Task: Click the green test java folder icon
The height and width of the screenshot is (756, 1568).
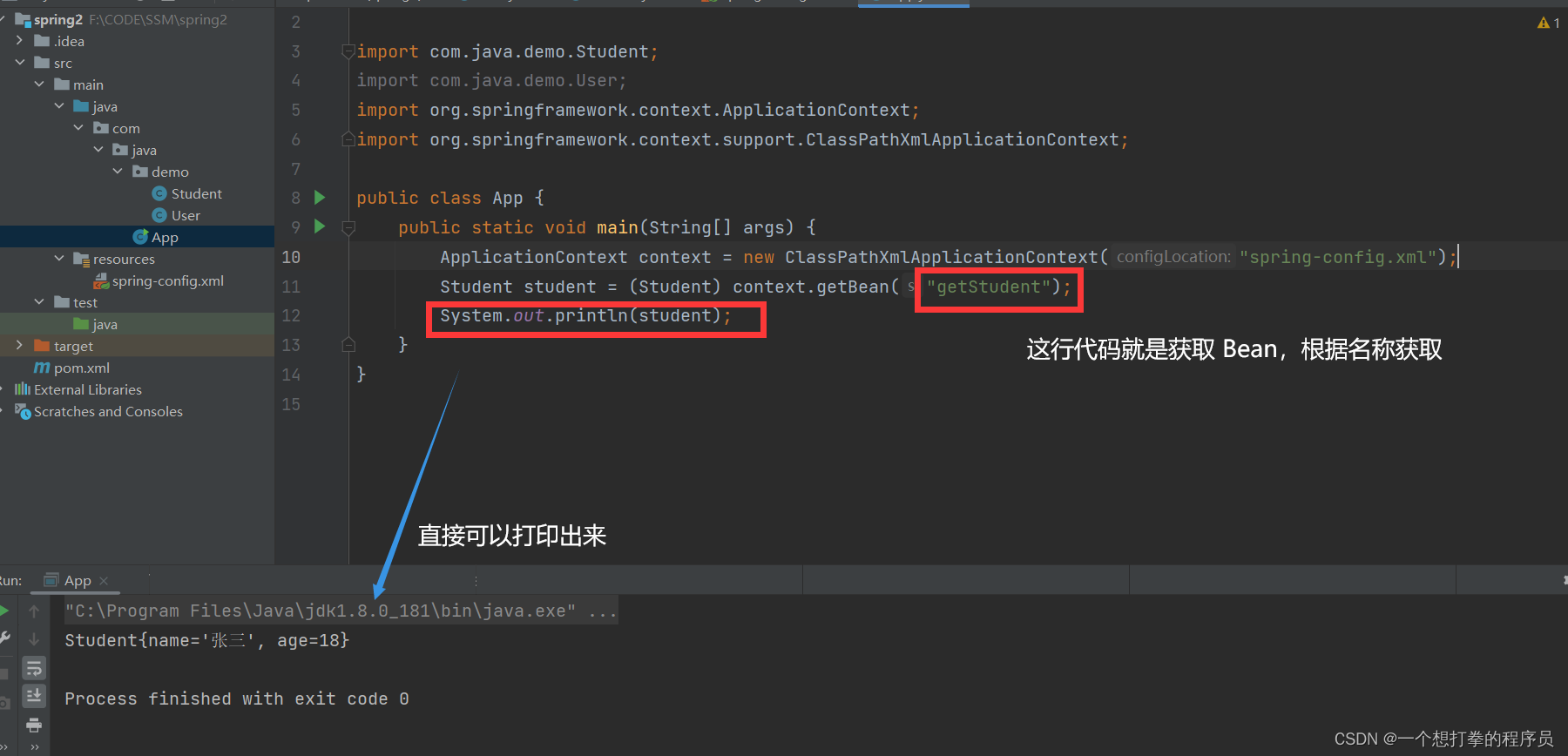Action: click(x=81, y=324)
